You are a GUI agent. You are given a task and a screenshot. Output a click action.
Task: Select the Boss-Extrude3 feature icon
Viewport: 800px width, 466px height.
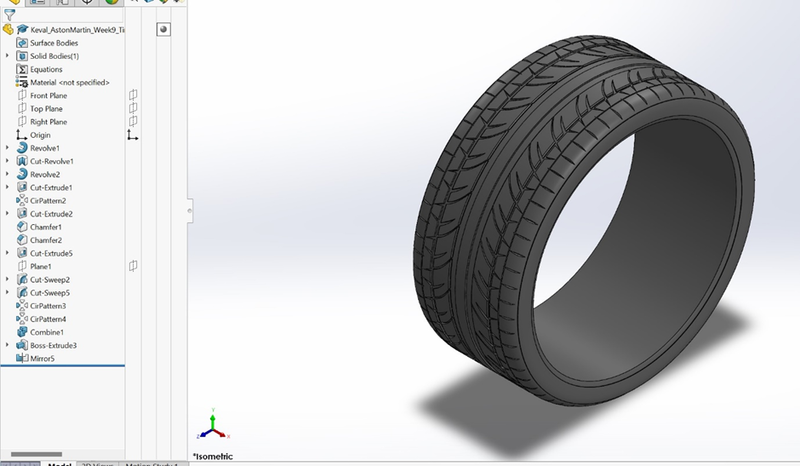click(x=22, y=346)
